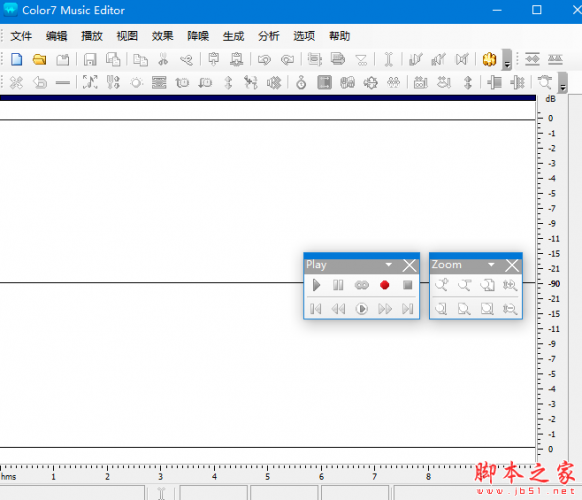The width and height of the screenshot is (582, 500).
Task: Zoom in vertically in the Zoom panel
Action: pyautogui.click(x=510, y=285)
